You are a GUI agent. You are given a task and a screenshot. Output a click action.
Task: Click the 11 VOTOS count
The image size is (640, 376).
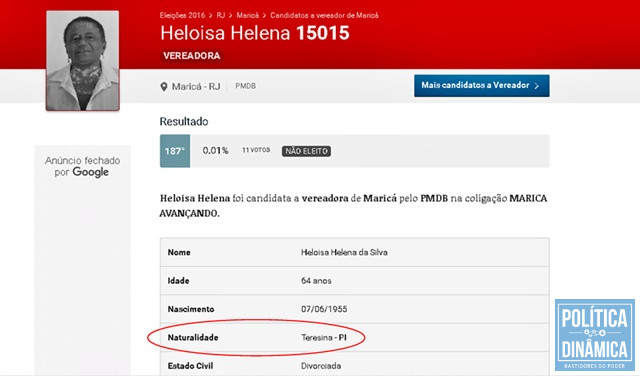click(256, 150)
